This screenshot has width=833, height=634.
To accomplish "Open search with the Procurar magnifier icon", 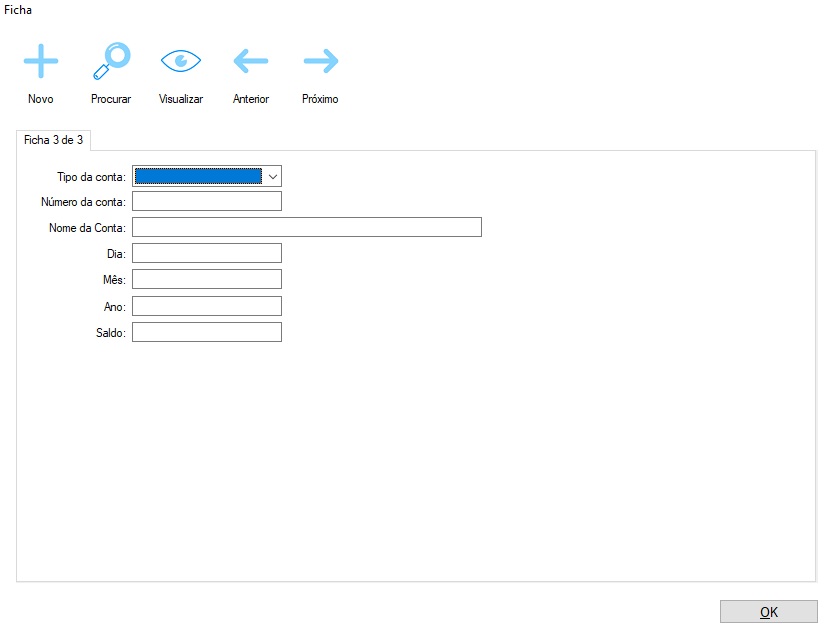I will (111, 61).
